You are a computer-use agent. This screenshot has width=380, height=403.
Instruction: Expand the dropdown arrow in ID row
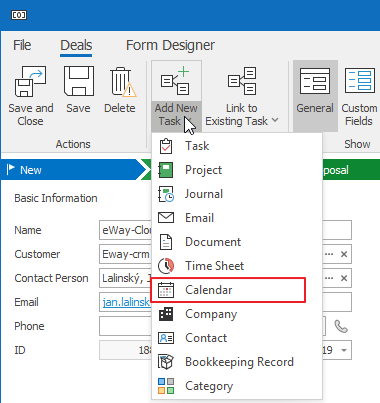[344, 350]
